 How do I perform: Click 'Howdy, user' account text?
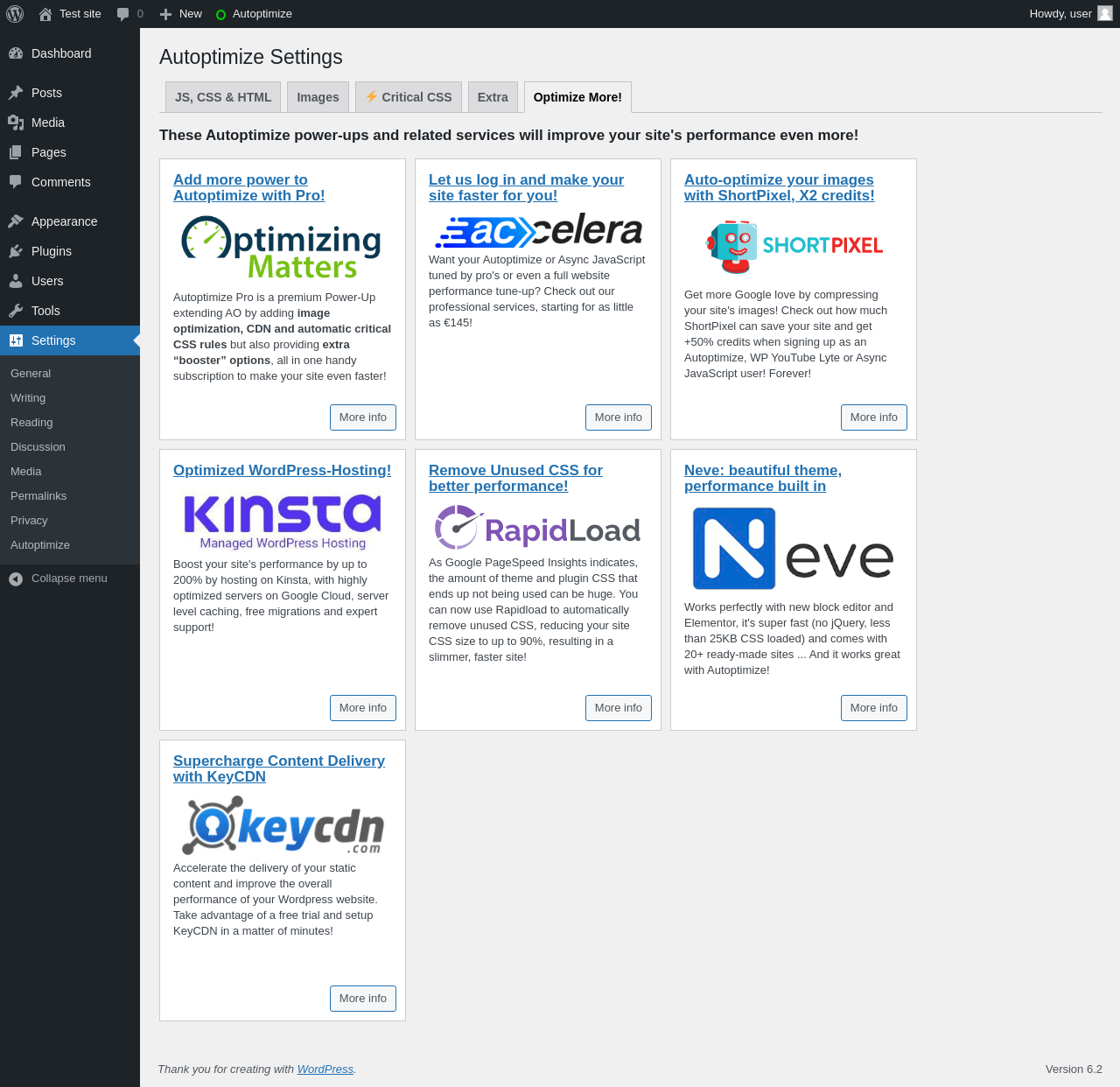coord(1060,14)
